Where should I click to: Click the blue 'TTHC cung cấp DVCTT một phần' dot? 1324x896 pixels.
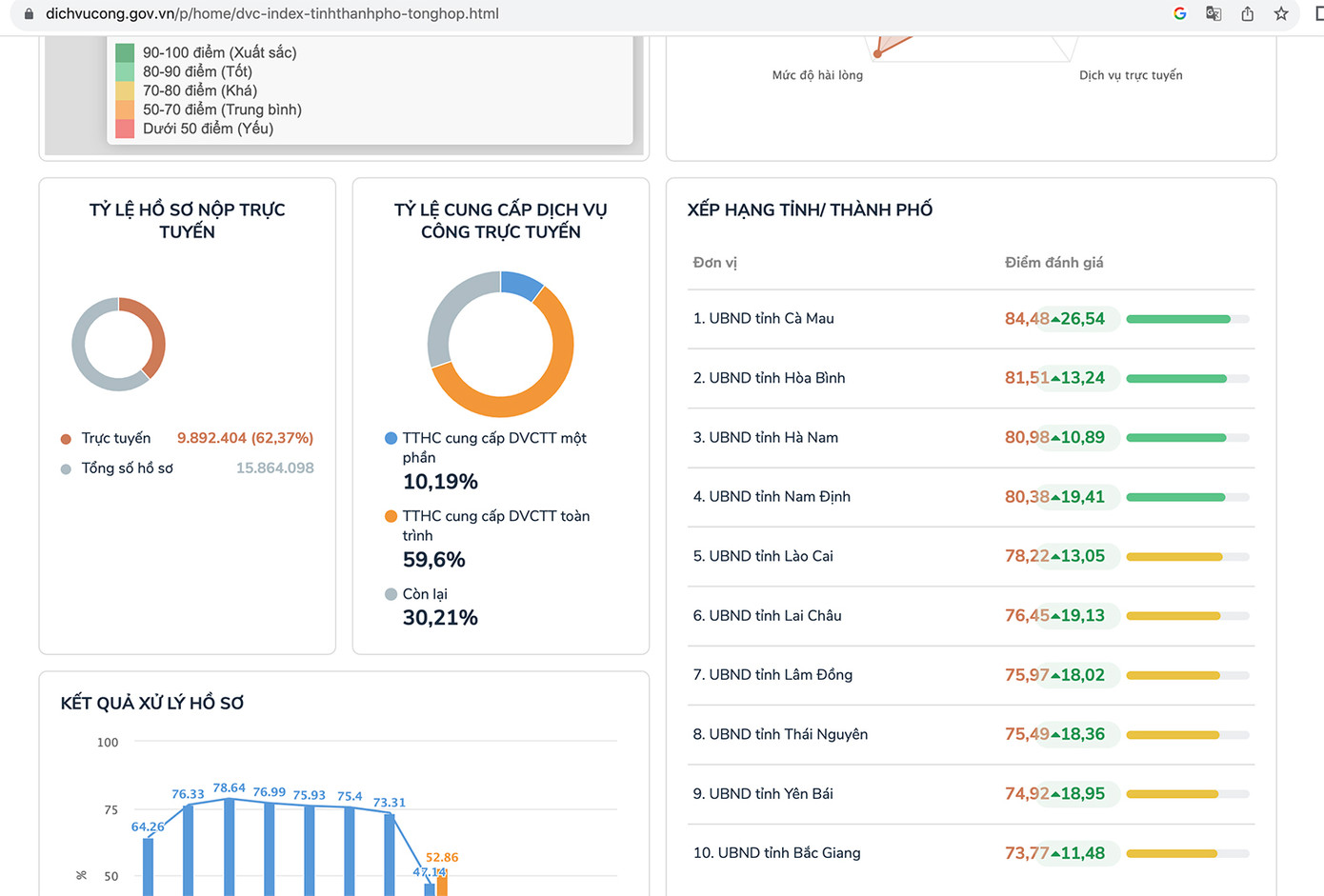coord(391,438)
